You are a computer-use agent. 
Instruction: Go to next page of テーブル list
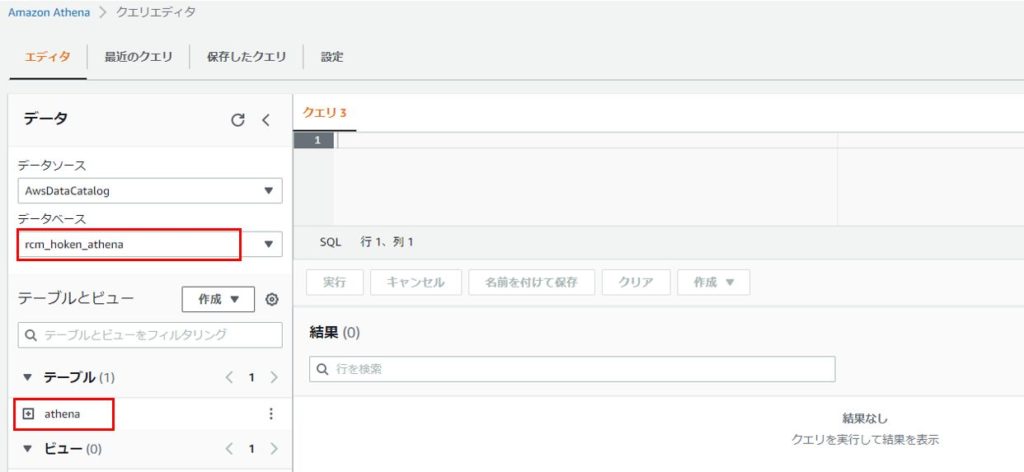(274, 377)
